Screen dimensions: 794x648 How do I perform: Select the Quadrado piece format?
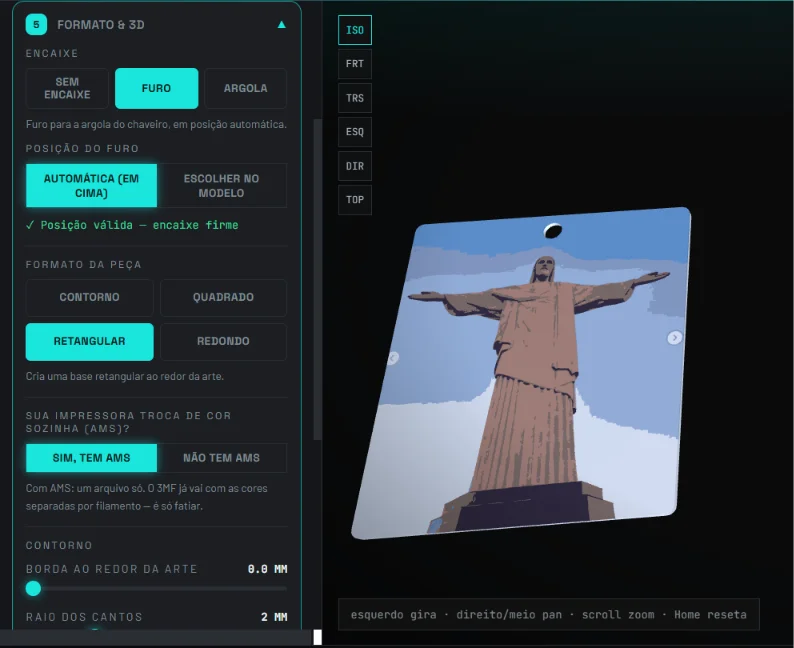223,297
